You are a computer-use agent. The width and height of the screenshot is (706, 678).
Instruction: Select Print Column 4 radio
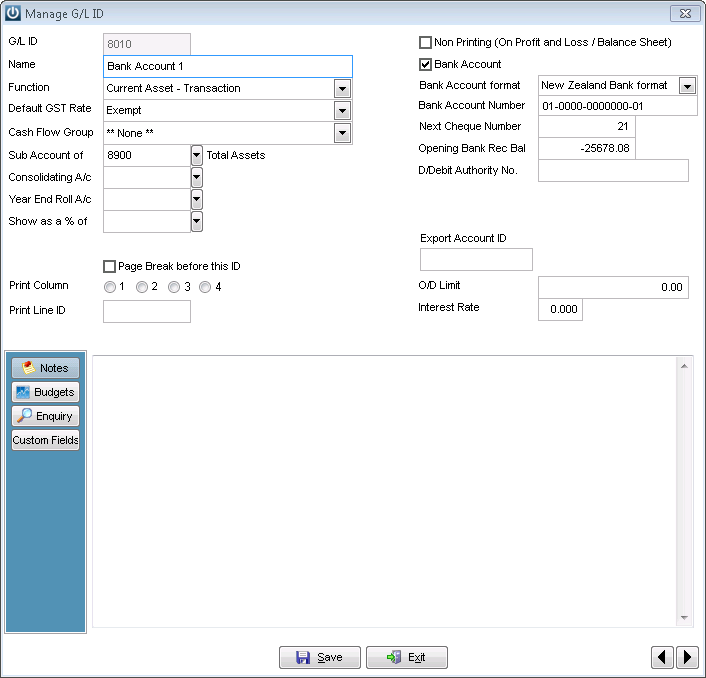point(205,287)
